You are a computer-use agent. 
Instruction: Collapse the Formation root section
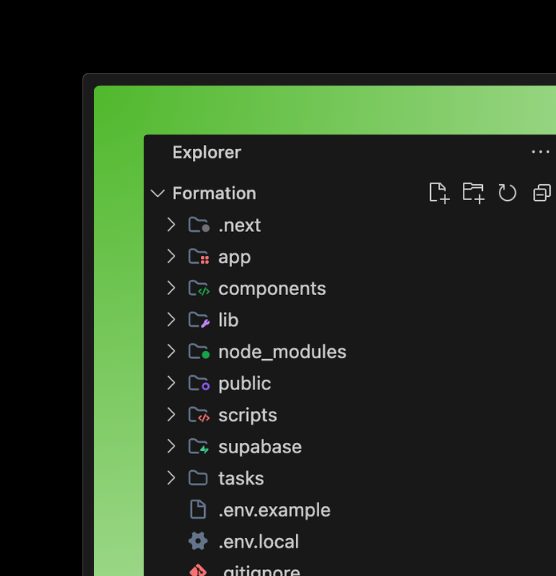158,193
